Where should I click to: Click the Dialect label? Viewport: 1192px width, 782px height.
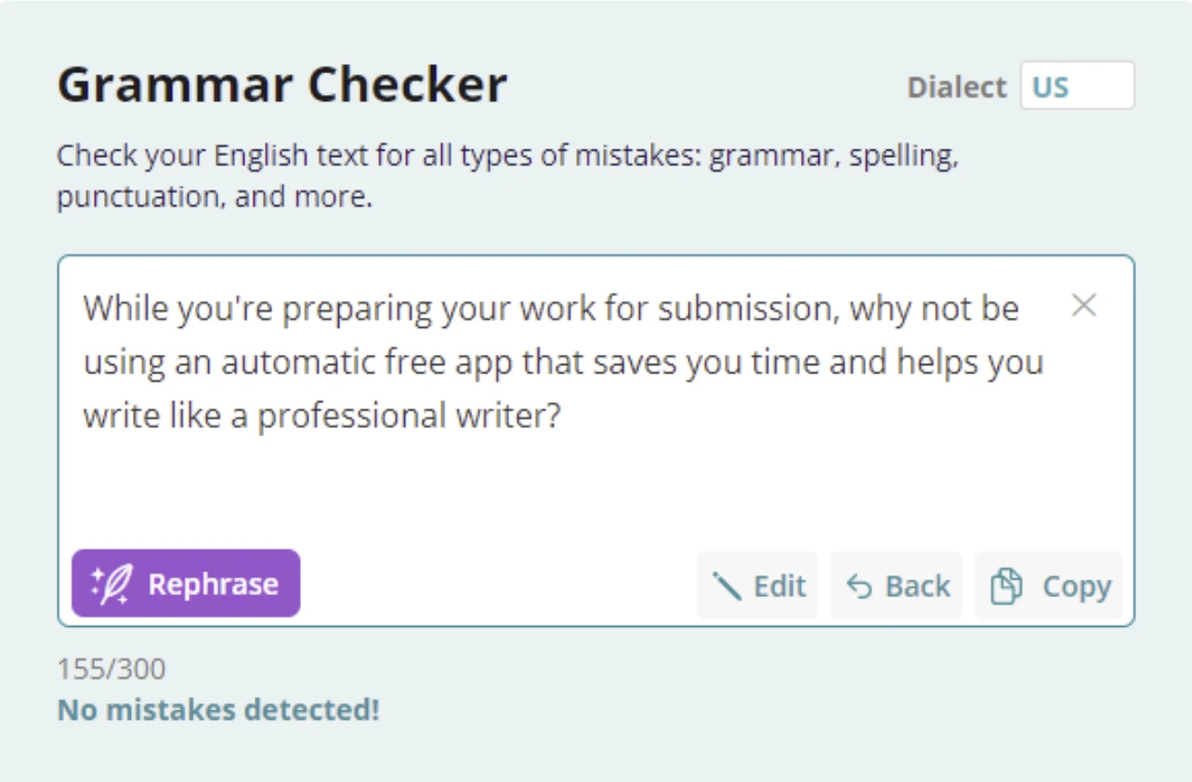(956, 87)
